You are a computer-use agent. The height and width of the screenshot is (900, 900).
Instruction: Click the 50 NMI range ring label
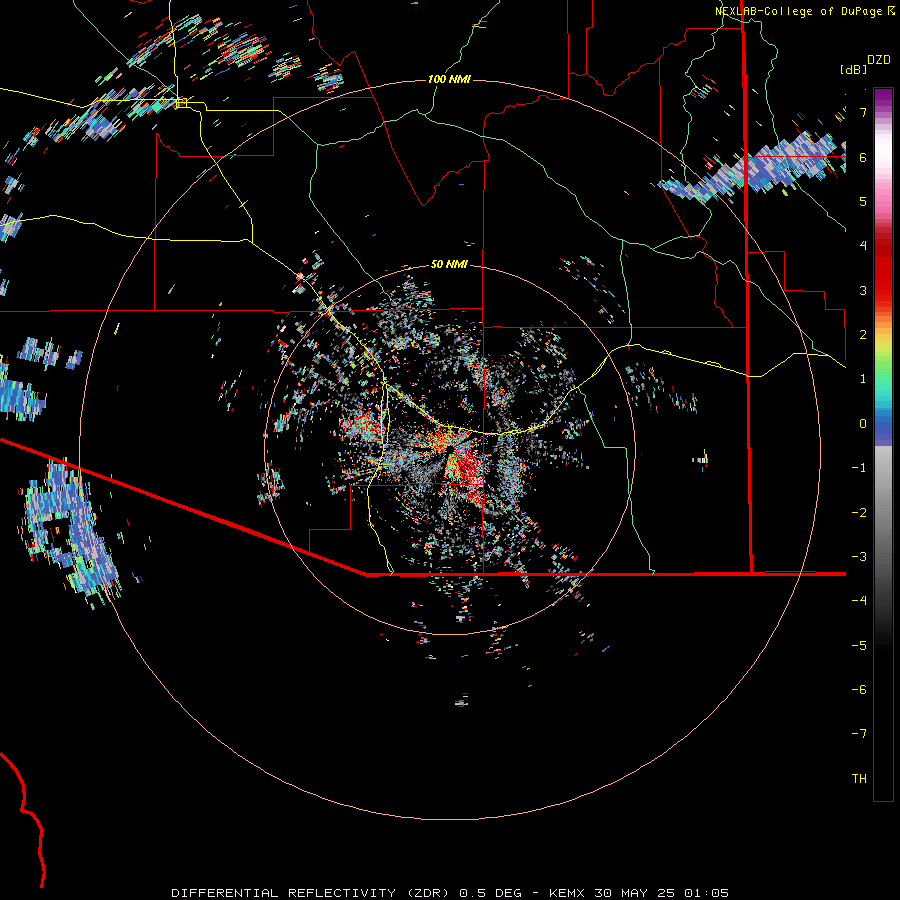449,264
